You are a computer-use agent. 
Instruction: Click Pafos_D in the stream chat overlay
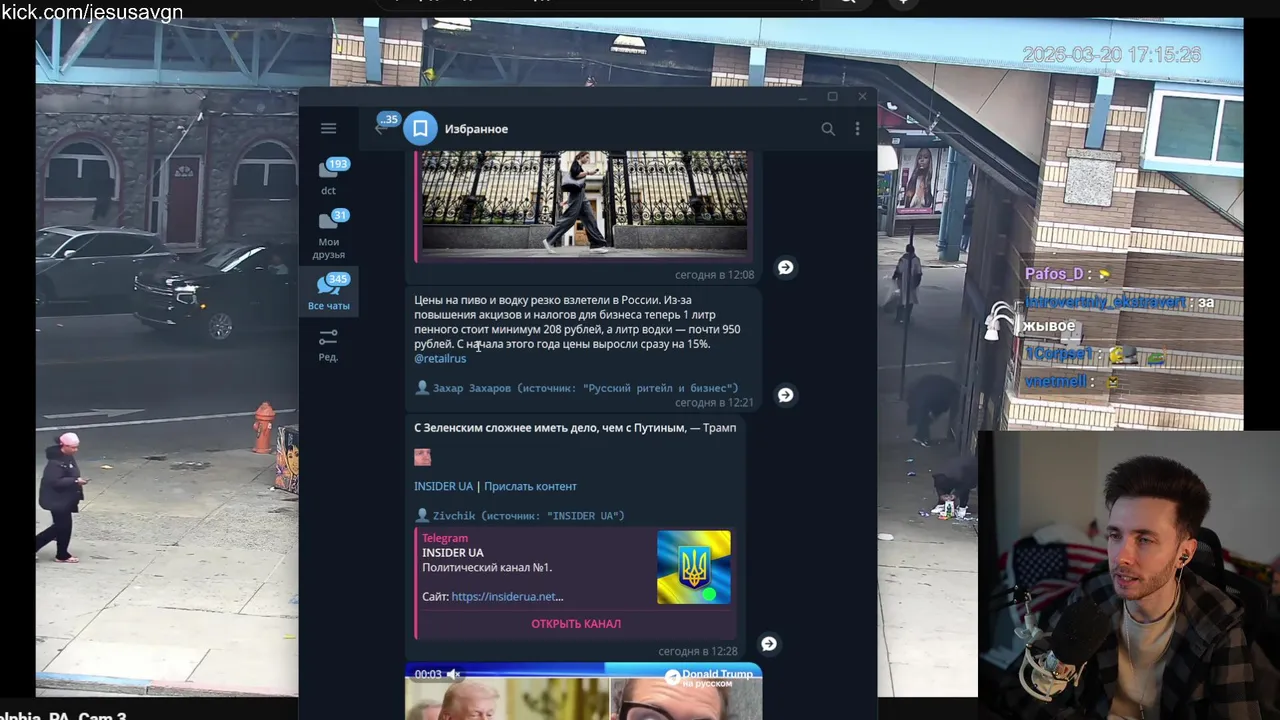point(1054,274)
